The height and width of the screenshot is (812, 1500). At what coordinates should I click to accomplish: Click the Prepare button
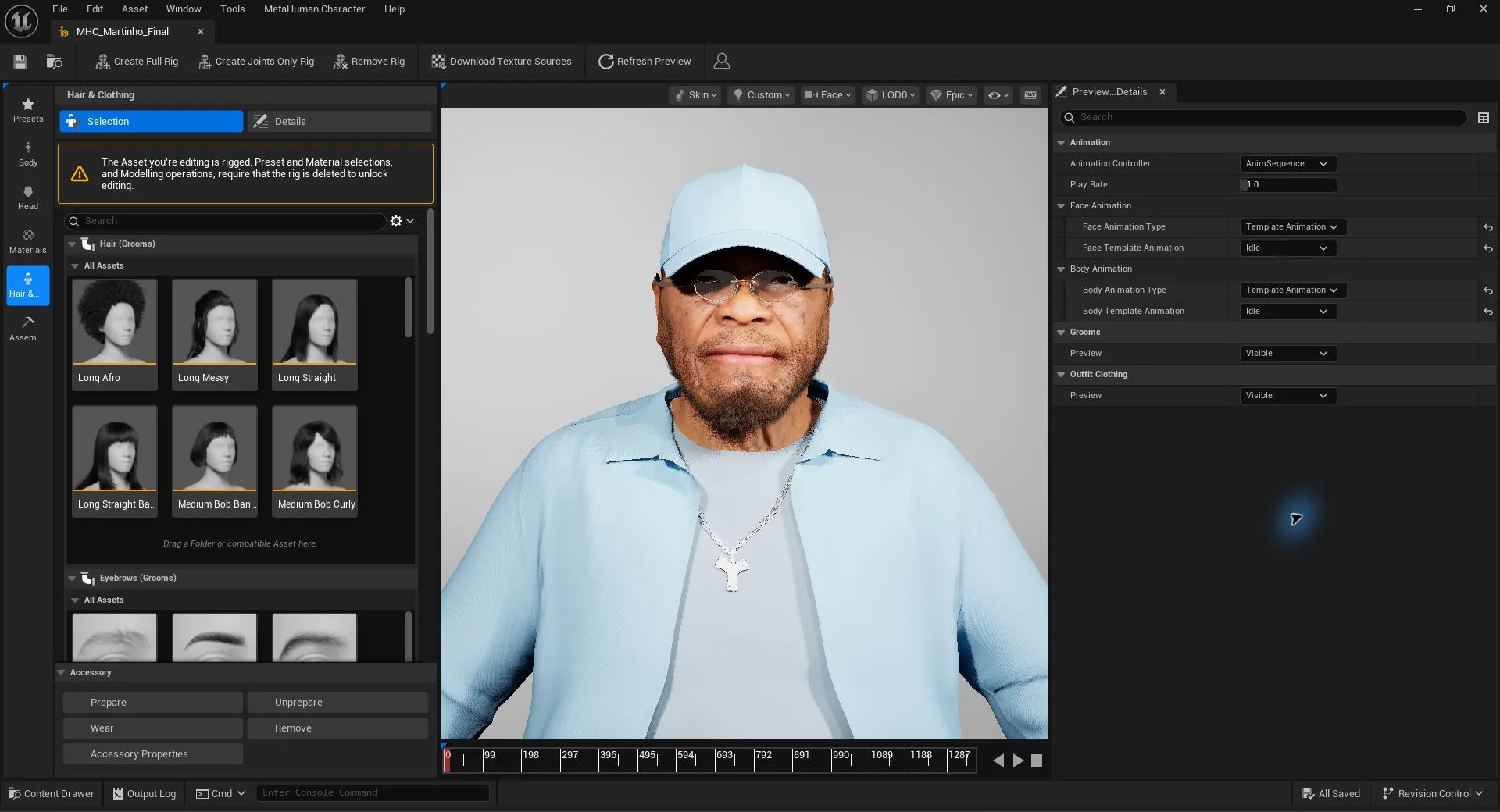pos(153,703)
